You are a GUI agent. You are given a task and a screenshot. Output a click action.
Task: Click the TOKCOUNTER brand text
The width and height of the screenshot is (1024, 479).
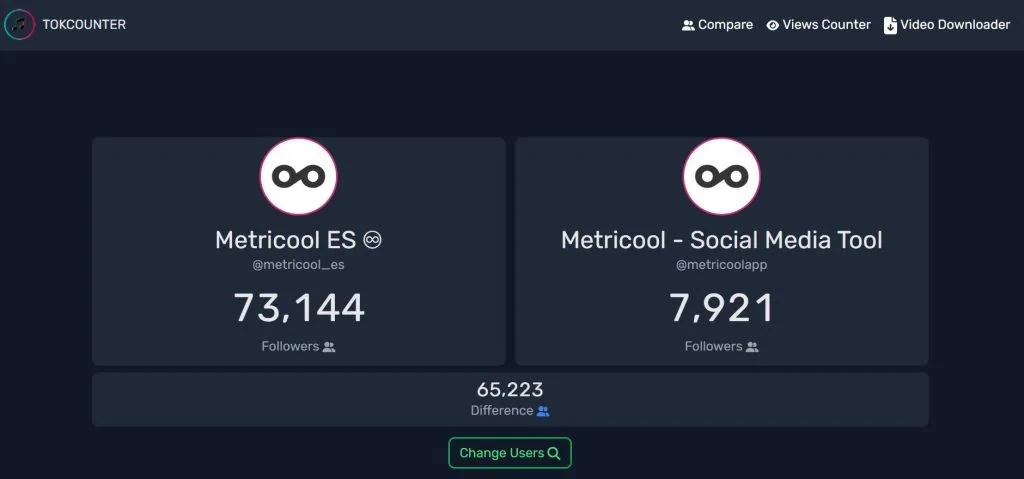tap(84, 25)
